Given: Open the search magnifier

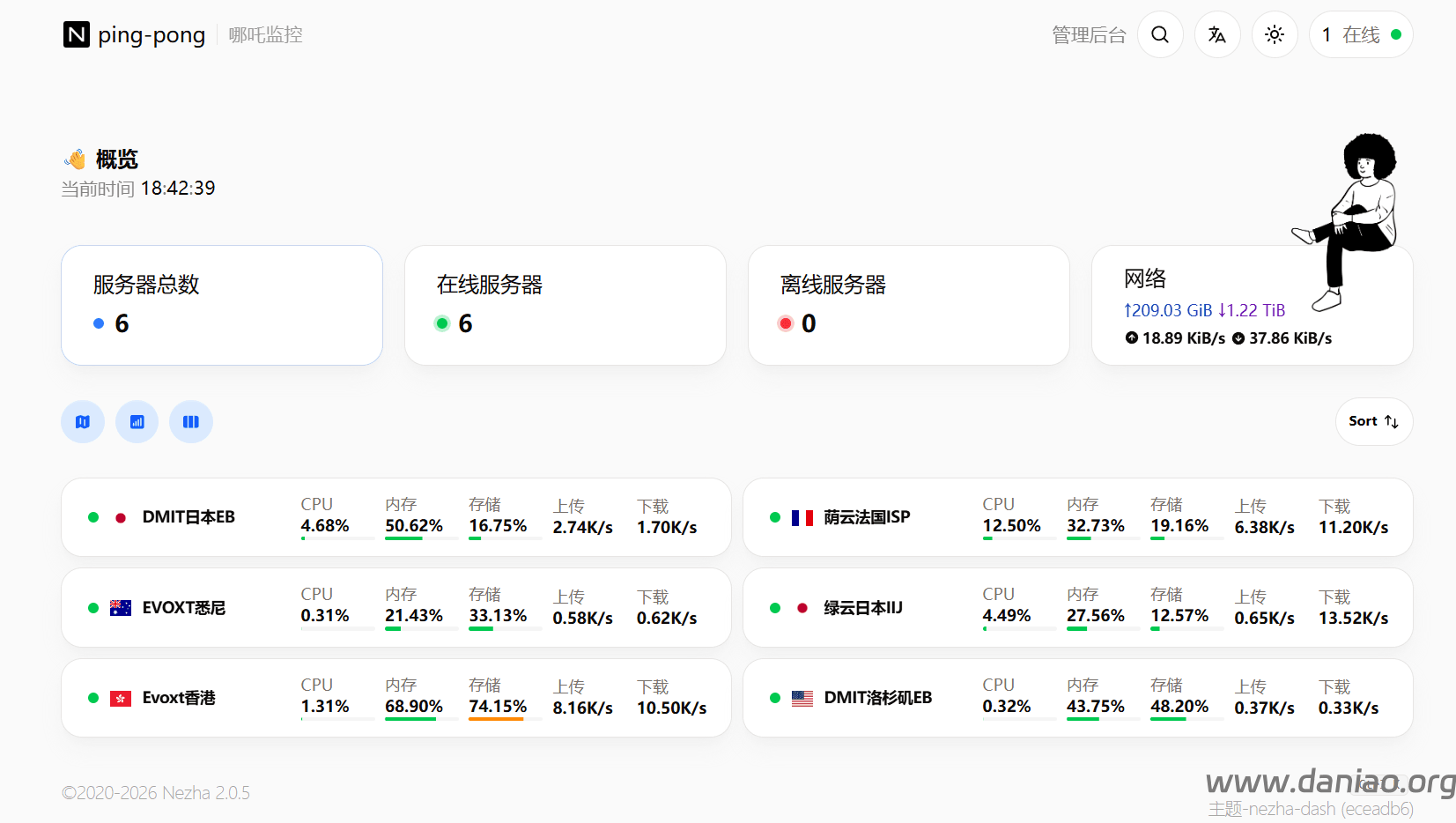Looking at the screenshot, I should point(1160,34).
